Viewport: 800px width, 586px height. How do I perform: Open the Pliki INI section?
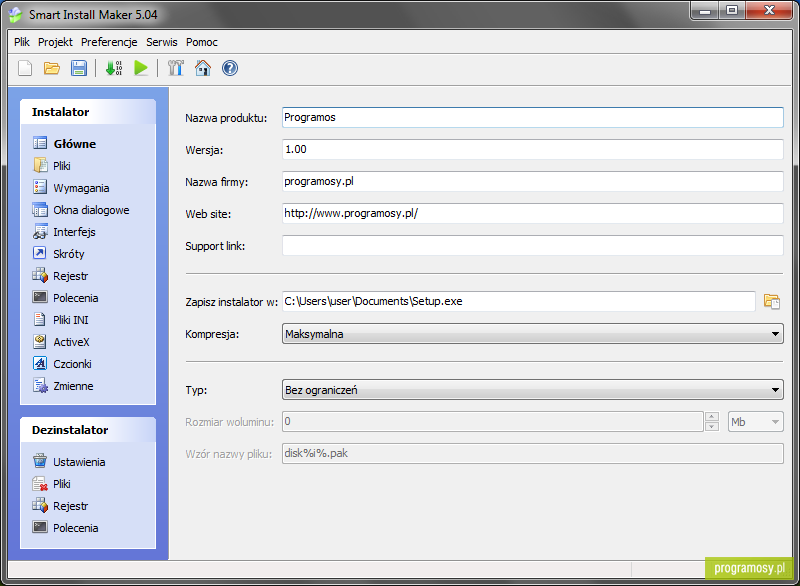[x=61, y=320]
